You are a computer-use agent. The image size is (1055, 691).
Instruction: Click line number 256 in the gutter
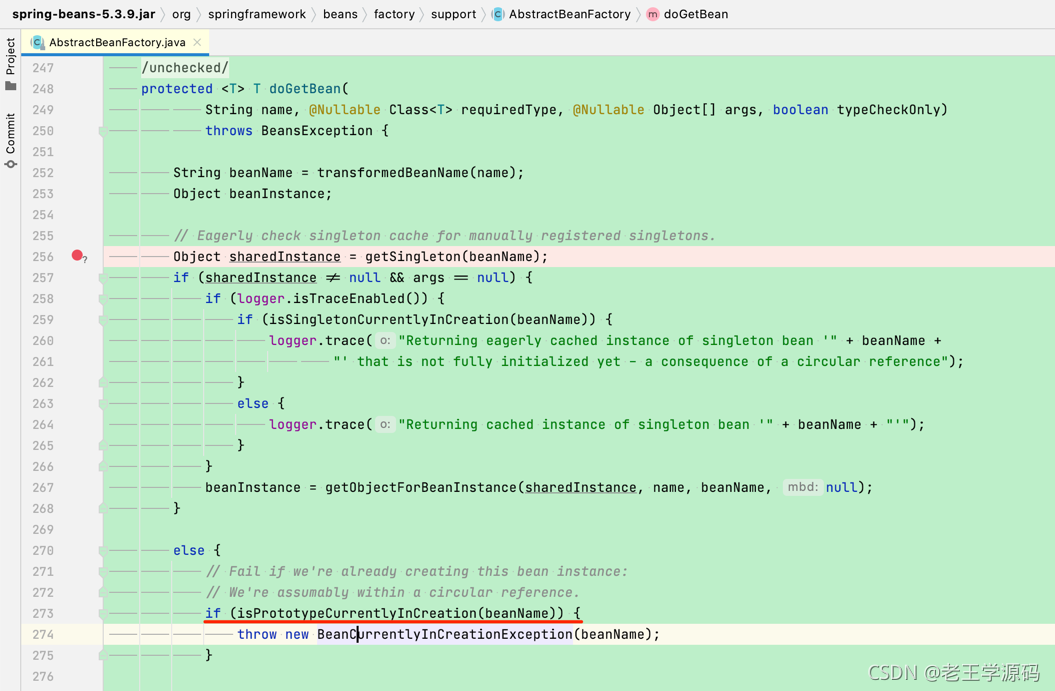[43, 256]
